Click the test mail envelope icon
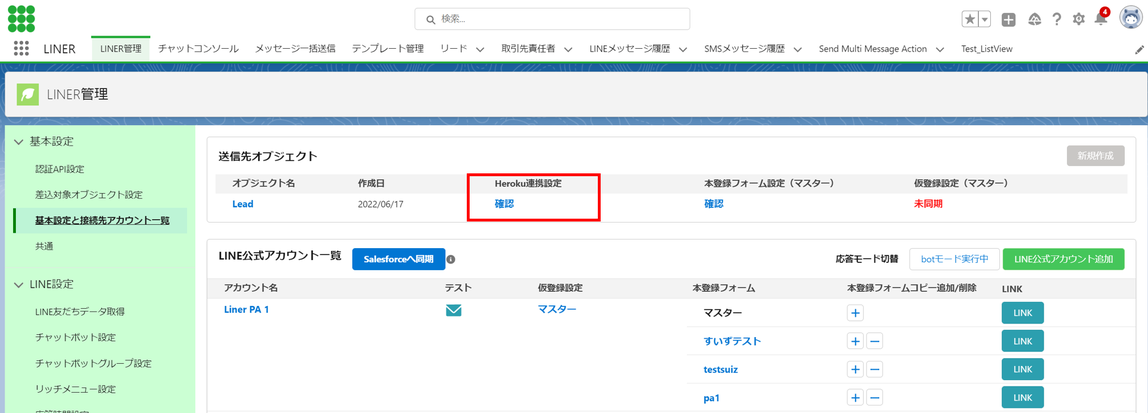1148x413 pixels. coord(454,310)
